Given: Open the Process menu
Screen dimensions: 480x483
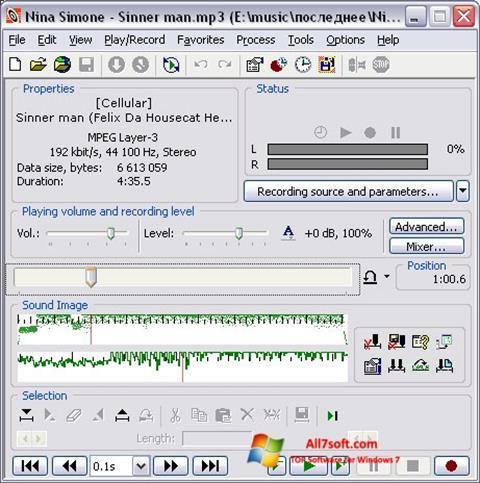Looking at the screenshot, I should (256, 40).
